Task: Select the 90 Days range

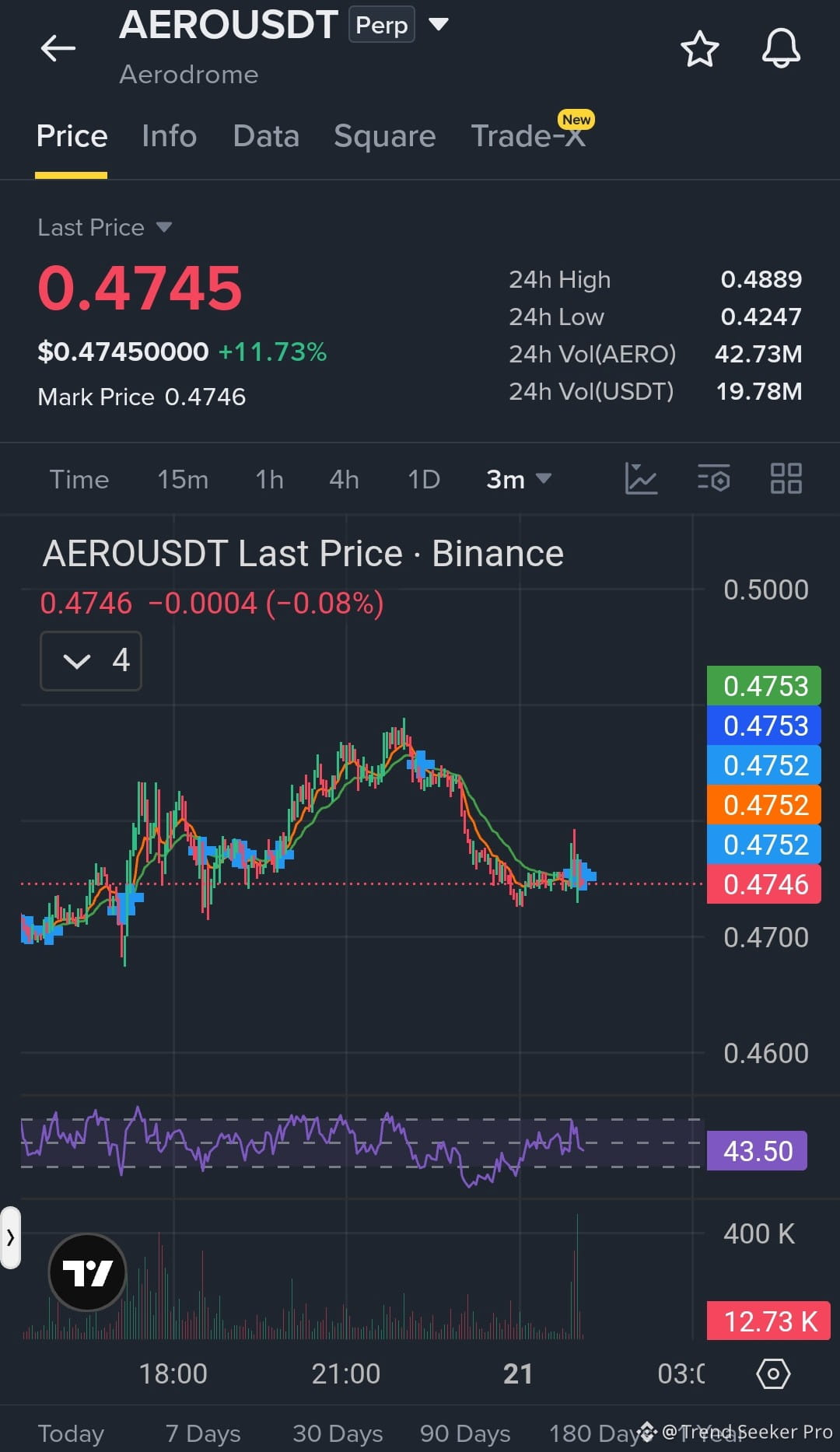Action: tap(465, 1433)
